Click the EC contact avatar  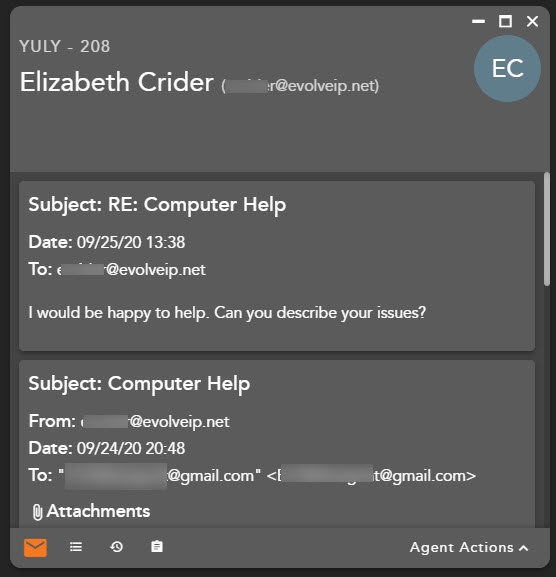click(x=507, y=68)
